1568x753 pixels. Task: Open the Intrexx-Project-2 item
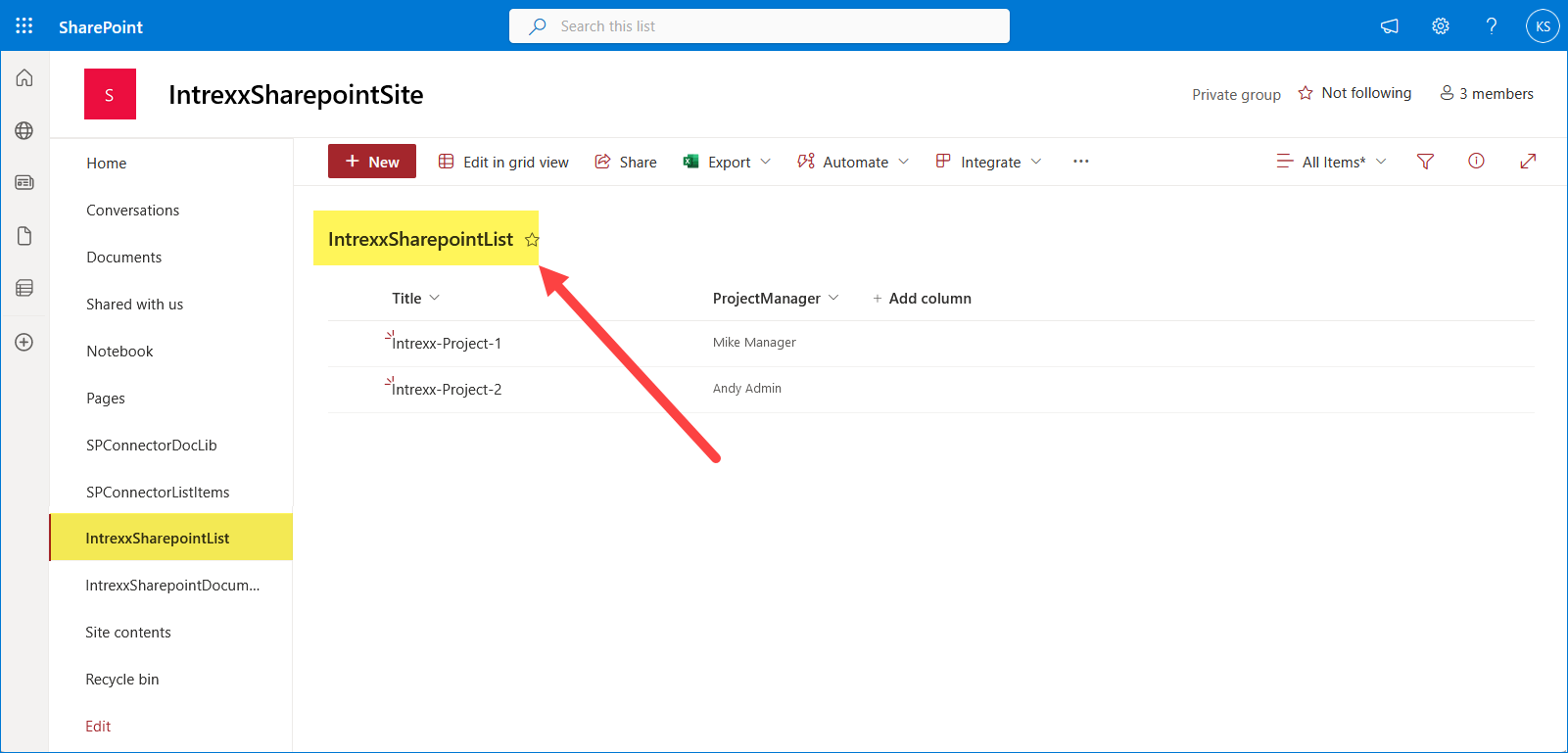[447, 390]
